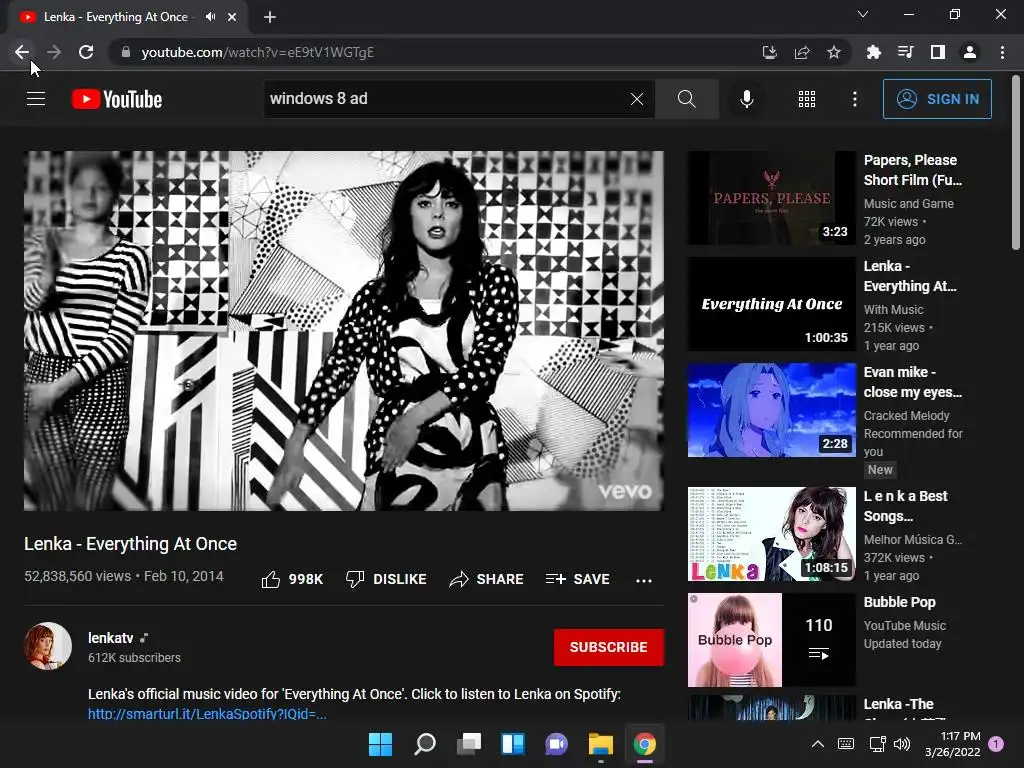Play Everything At Once 1:00:35 video
The image size is (1024, 768).
pos(771,304)
